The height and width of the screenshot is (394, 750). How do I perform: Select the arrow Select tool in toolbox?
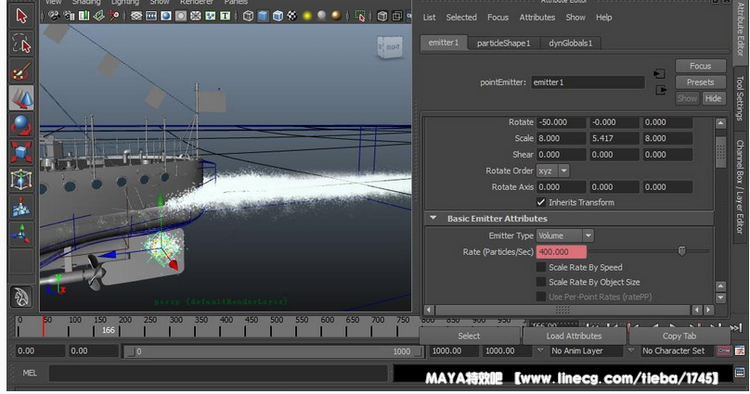pos(22,16)
